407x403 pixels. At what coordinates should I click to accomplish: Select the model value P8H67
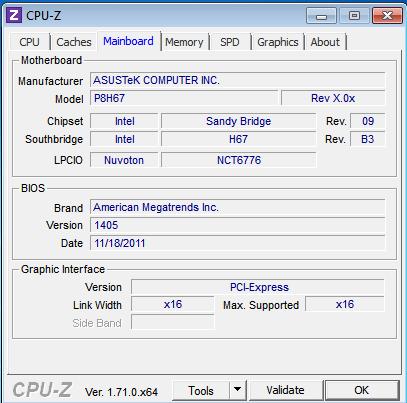pos(184,98)
